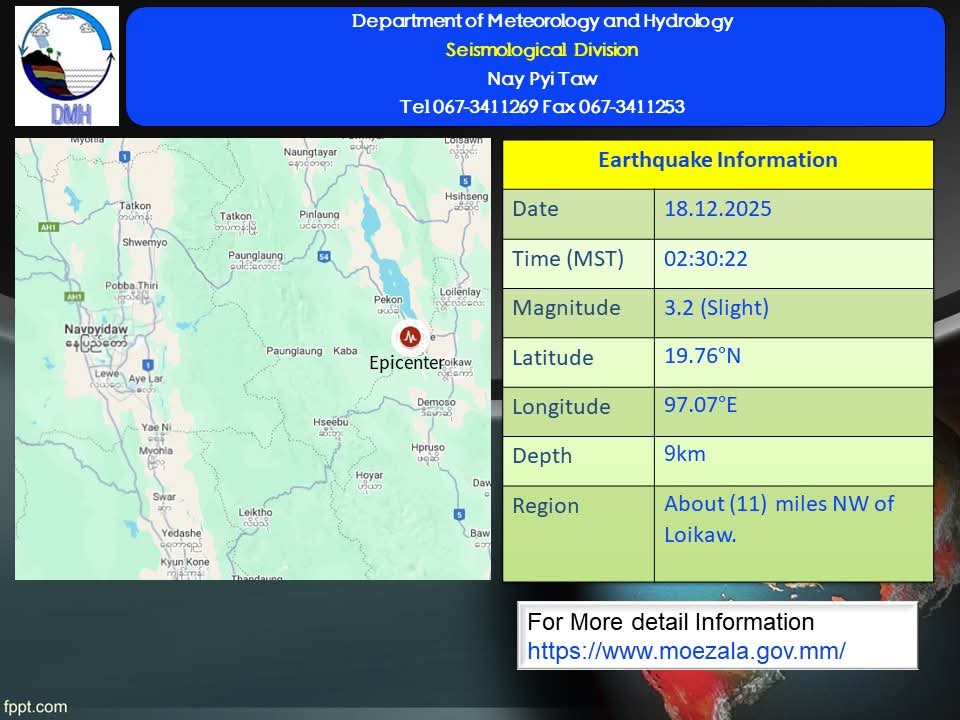The image size is (960, 720).
Task: Click the route 54 highway shield
Action: pos(324,257)
